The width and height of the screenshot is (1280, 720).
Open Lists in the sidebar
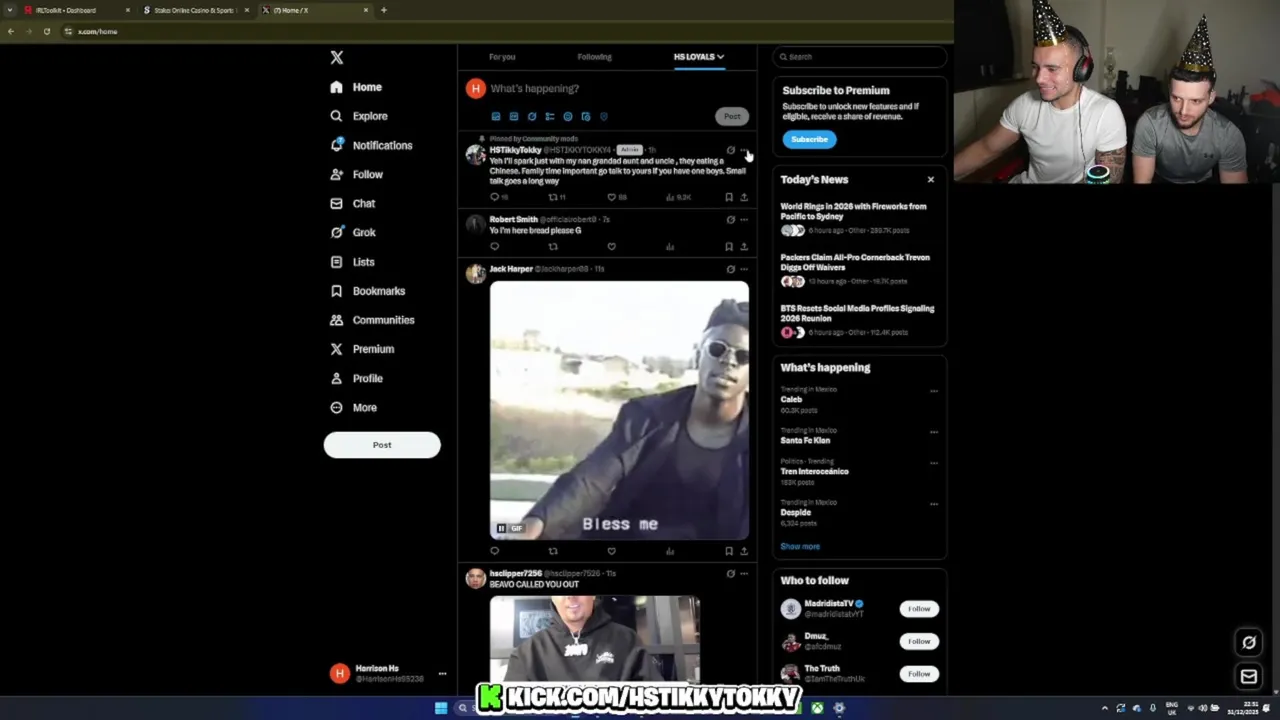coord(352,262)
